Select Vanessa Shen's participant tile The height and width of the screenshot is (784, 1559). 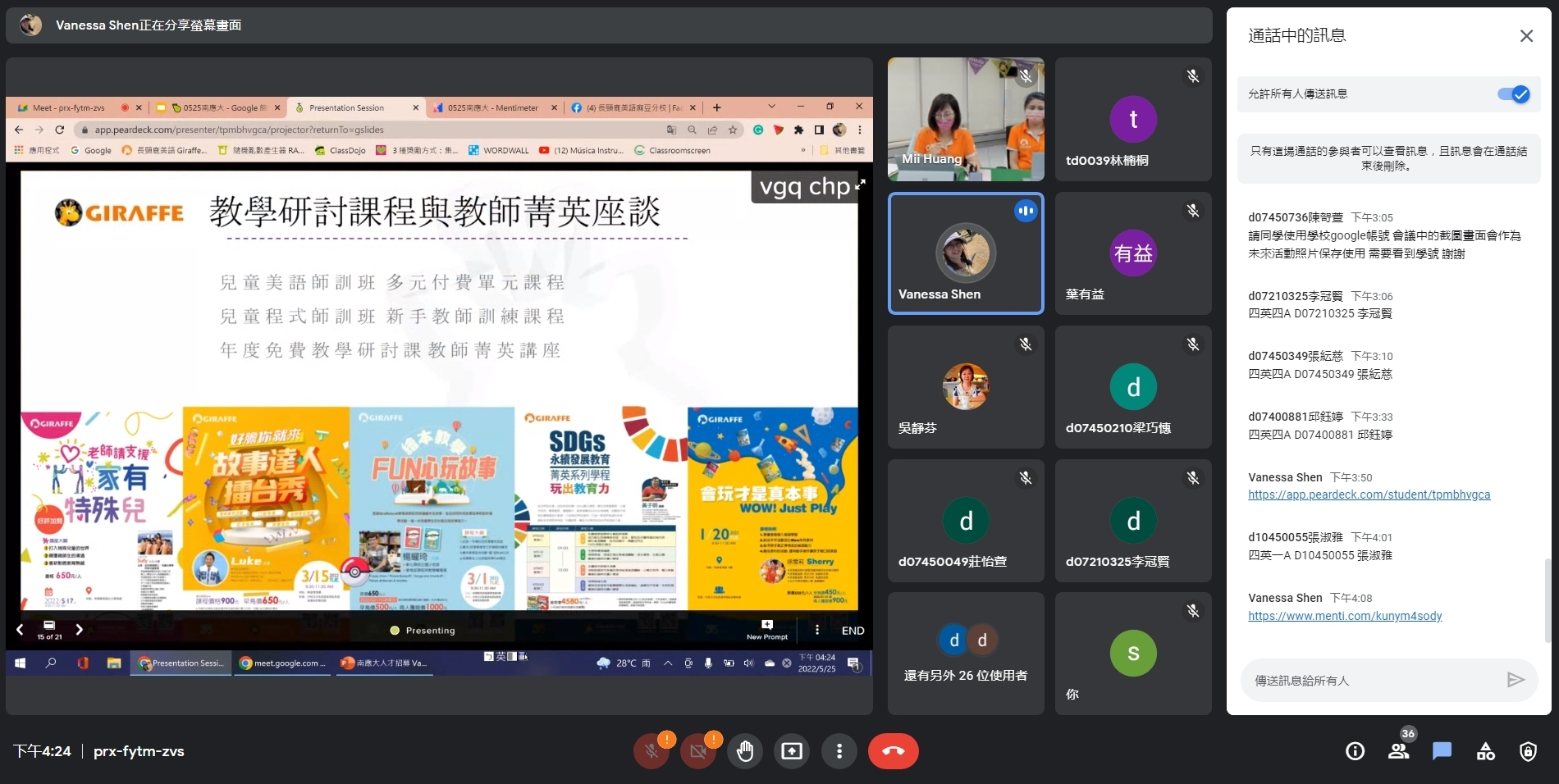click(966, 253)
